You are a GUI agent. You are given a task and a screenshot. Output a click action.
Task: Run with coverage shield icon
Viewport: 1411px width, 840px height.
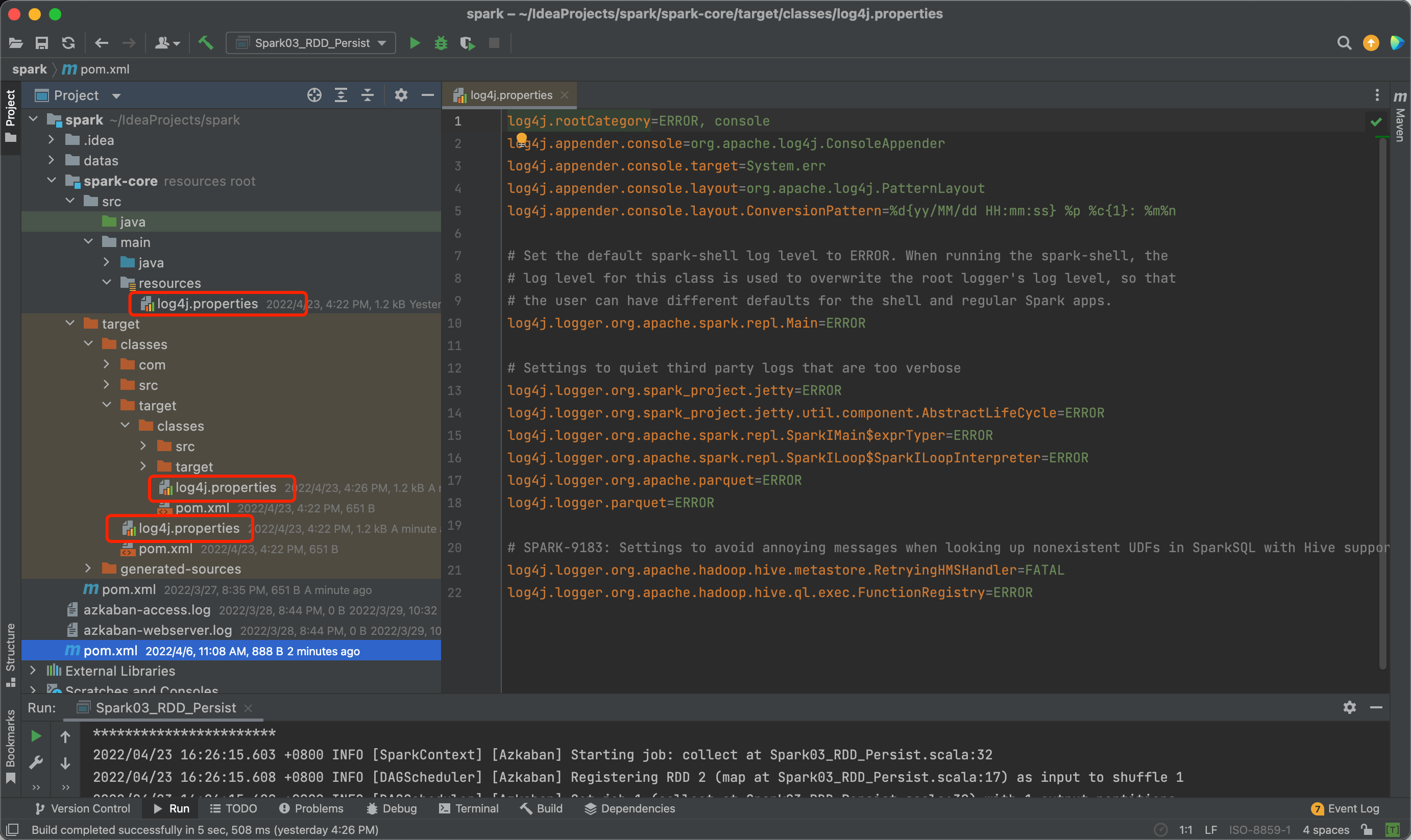click(x=468, y=43)
